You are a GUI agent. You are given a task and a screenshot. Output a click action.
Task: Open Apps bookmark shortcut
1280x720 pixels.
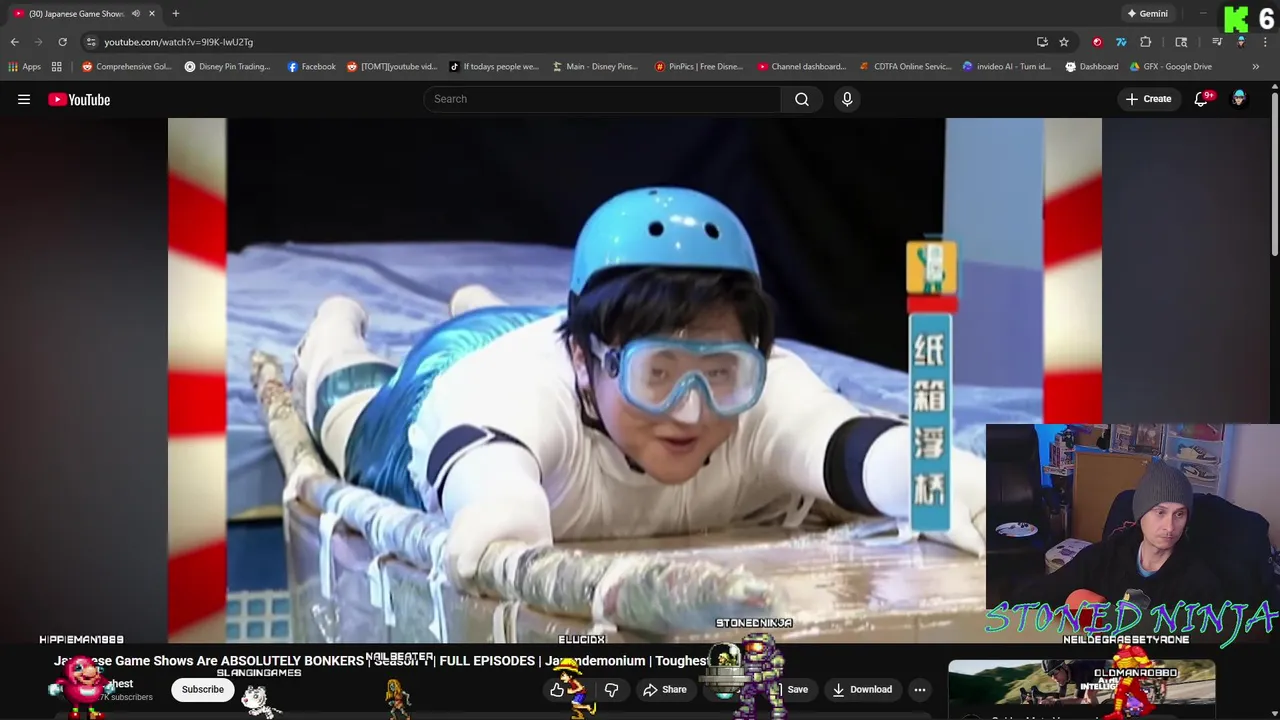tap(25, 67)
